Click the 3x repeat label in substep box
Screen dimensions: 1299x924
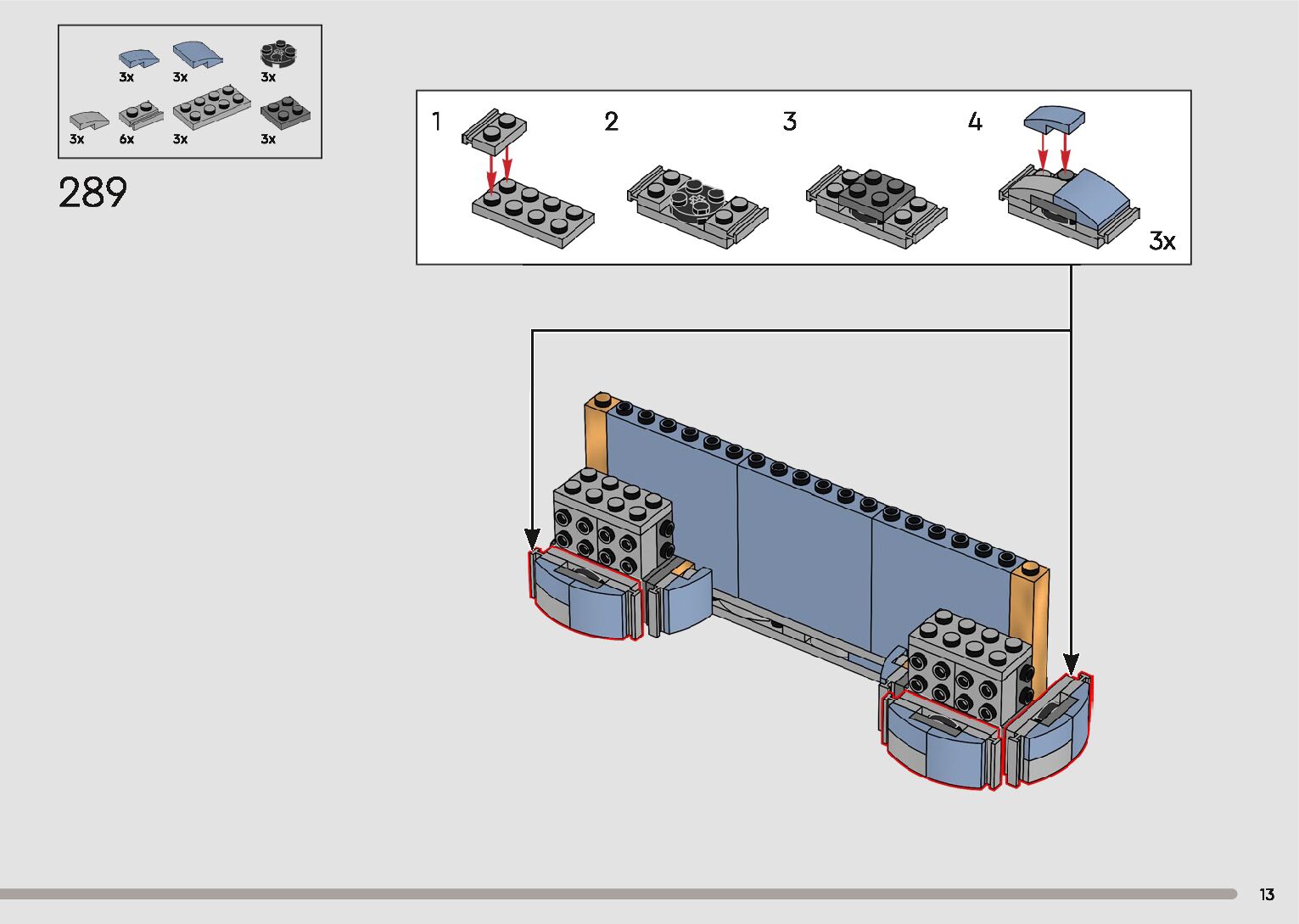1162,241
